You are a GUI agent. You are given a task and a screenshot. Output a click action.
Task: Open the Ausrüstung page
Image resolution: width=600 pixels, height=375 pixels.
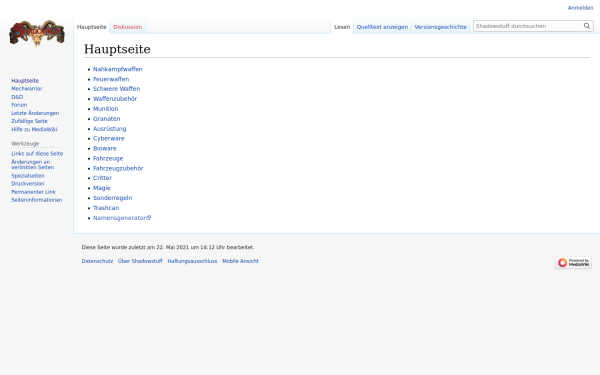[x=109, y=129]
